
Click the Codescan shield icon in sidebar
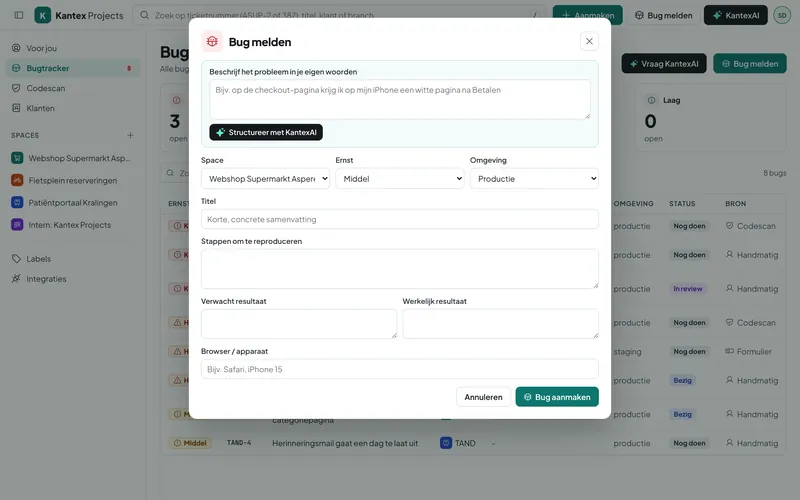click(x=16, y=88)
